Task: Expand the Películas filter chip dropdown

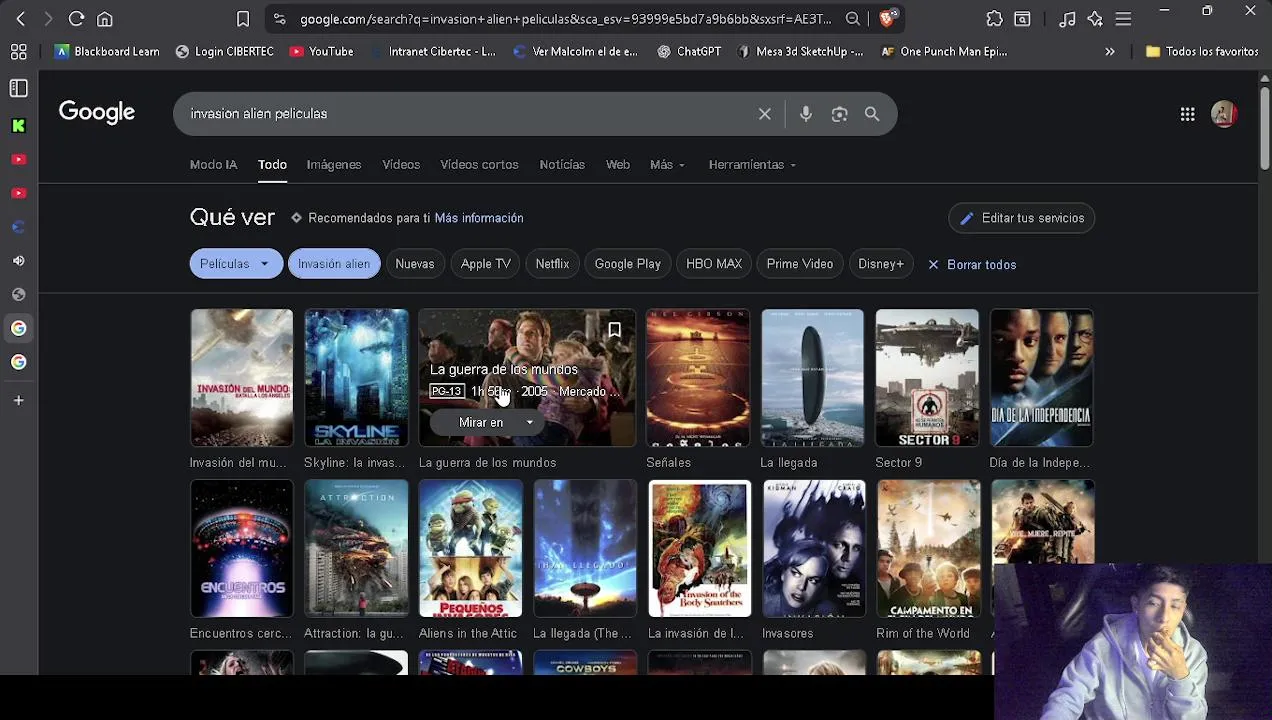Action: click(235, 264)
